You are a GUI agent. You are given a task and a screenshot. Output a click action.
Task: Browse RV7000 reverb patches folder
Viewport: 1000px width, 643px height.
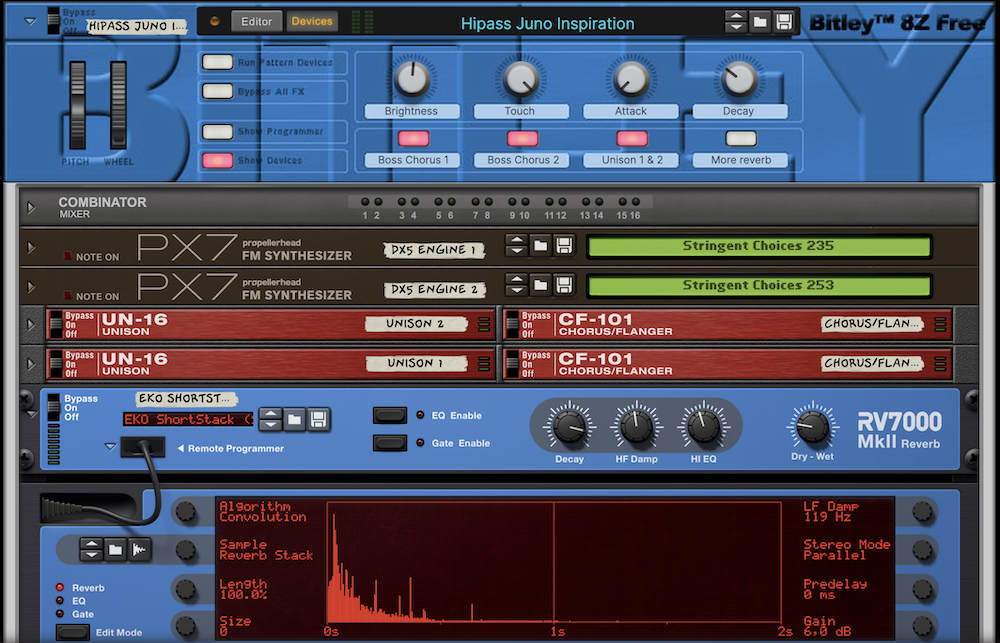294,420
